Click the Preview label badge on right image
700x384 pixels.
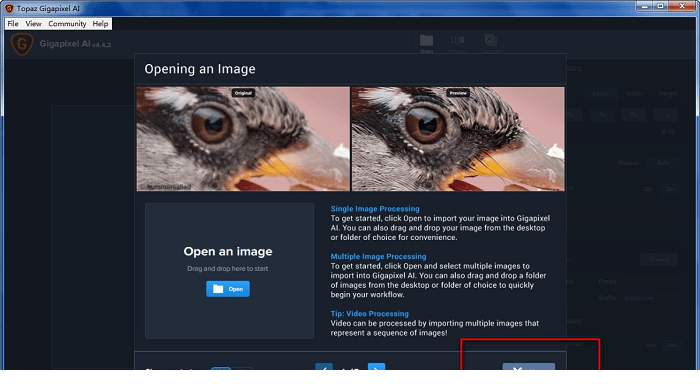coord(458,93)
